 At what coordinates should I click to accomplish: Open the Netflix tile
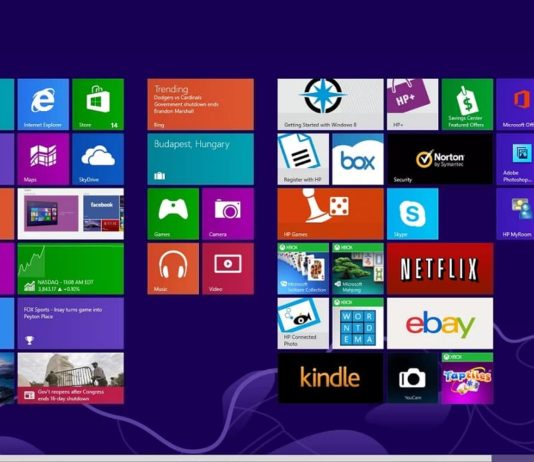pos(440,269)
